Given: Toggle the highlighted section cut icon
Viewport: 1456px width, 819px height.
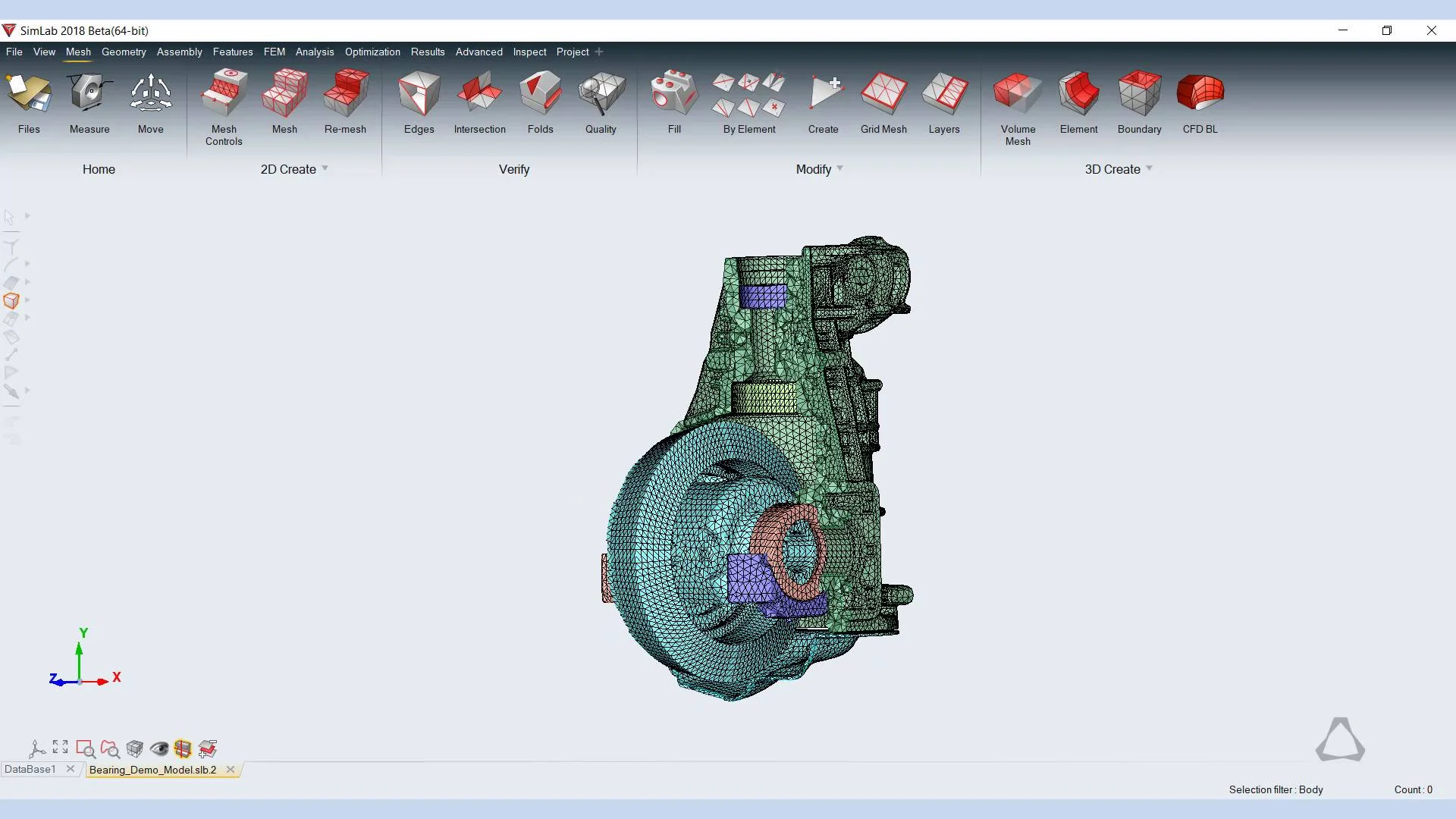Looking at the screenshot, I should [183, 749].
